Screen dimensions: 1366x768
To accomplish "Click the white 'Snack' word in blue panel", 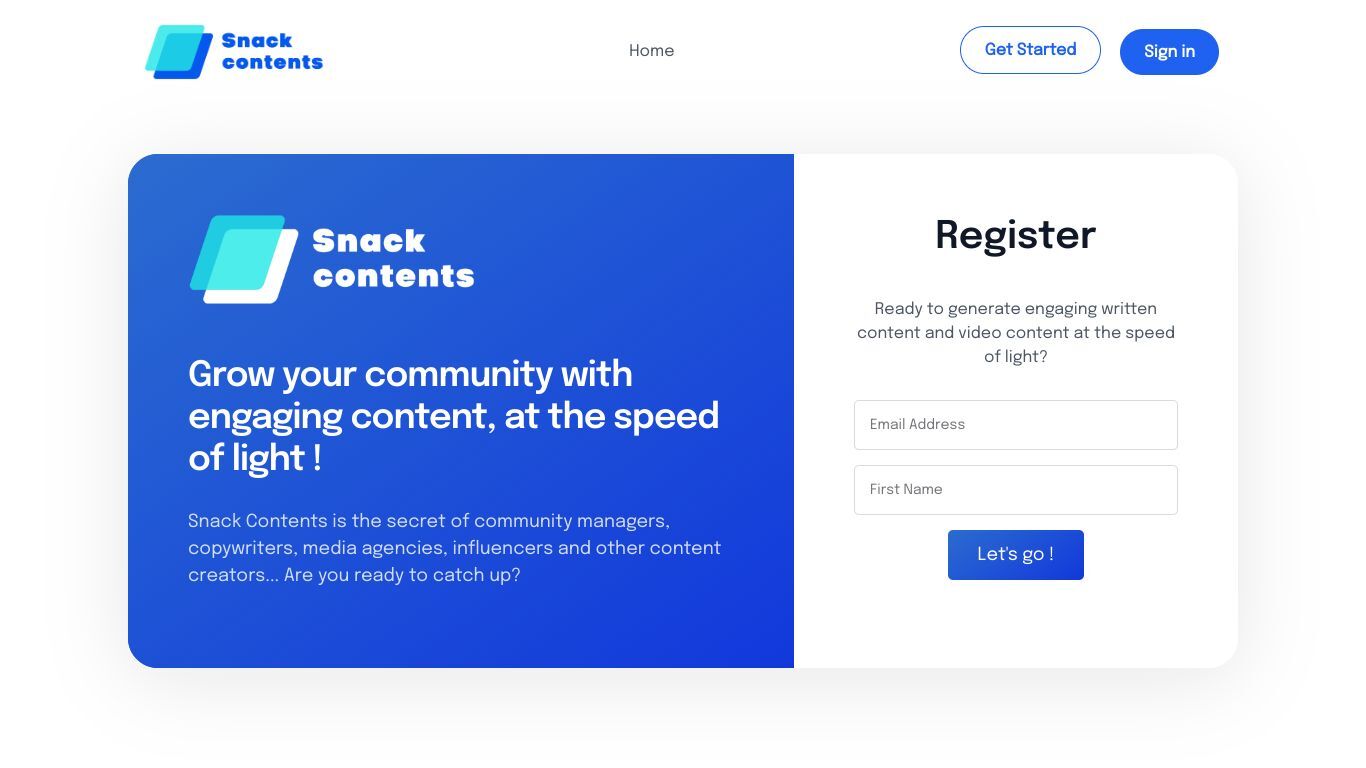I will pyautogui.click(x=369, y=241).
